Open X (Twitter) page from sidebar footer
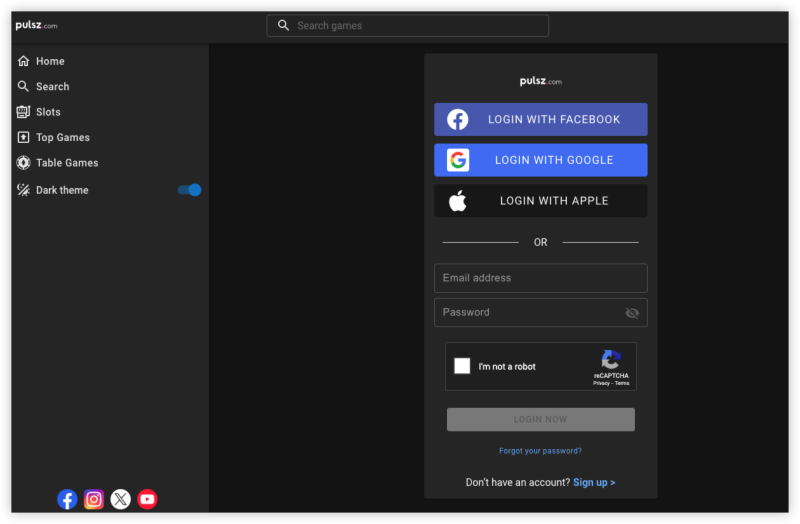Image resolution: width=800 pixels, height=524 pixels. (x=120, y=499)
